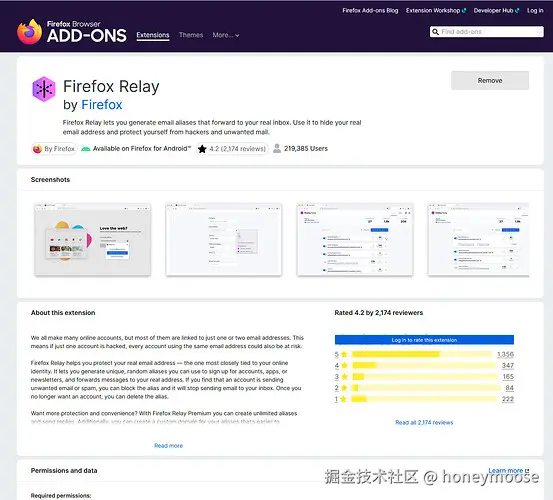Open the 165 three-star reviews count
The height and width of the screenshot is (500, 553).
point(508,377)
